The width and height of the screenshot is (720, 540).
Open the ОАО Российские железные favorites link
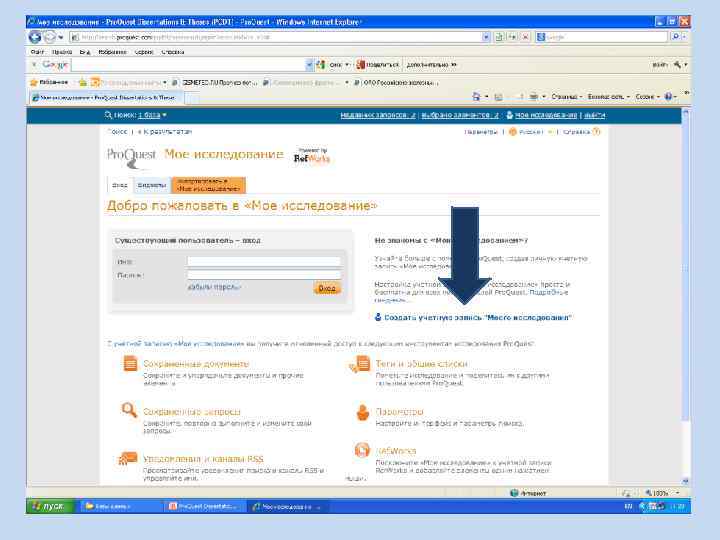[396, 83]
